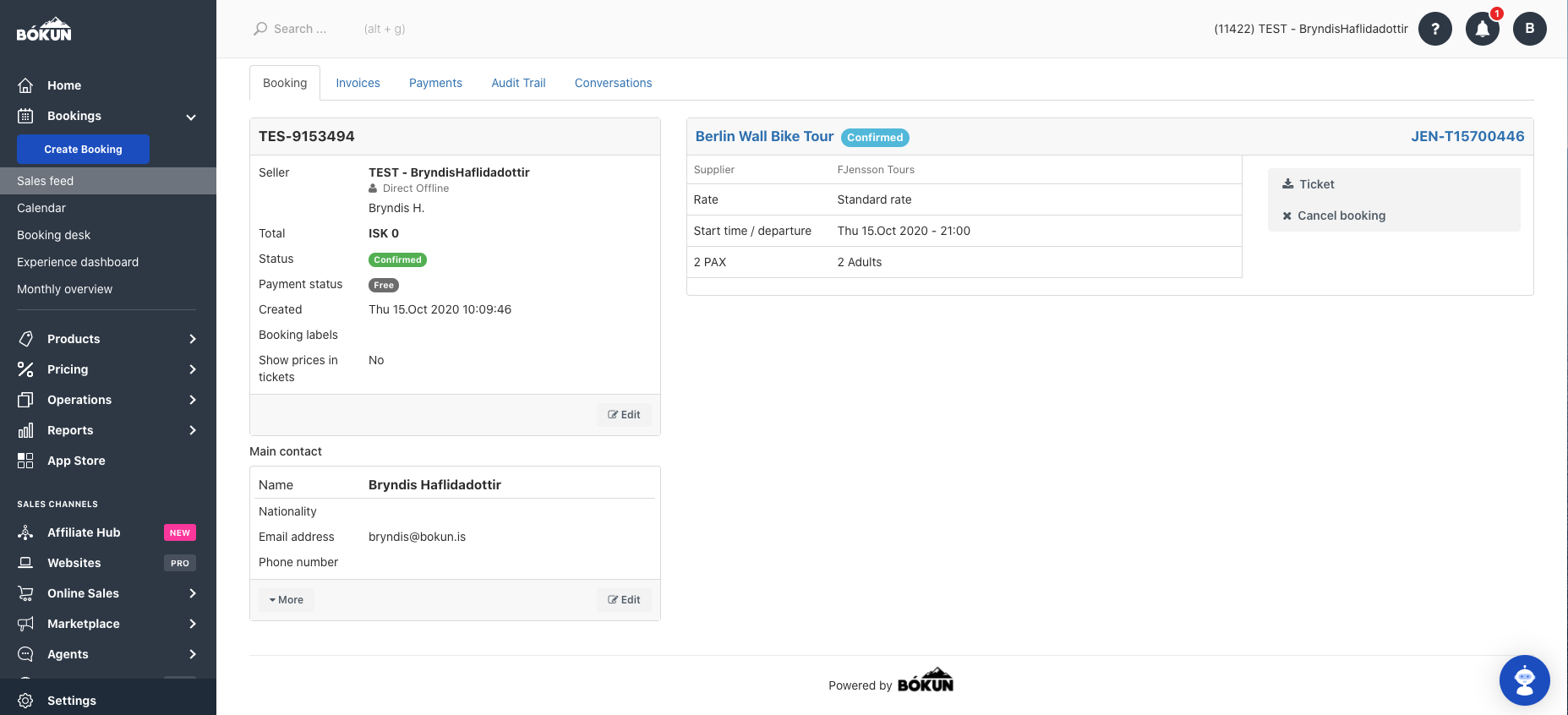The image size is (1568, 715).
Task: Select the Booking tab
Action: tap(285, 83)
